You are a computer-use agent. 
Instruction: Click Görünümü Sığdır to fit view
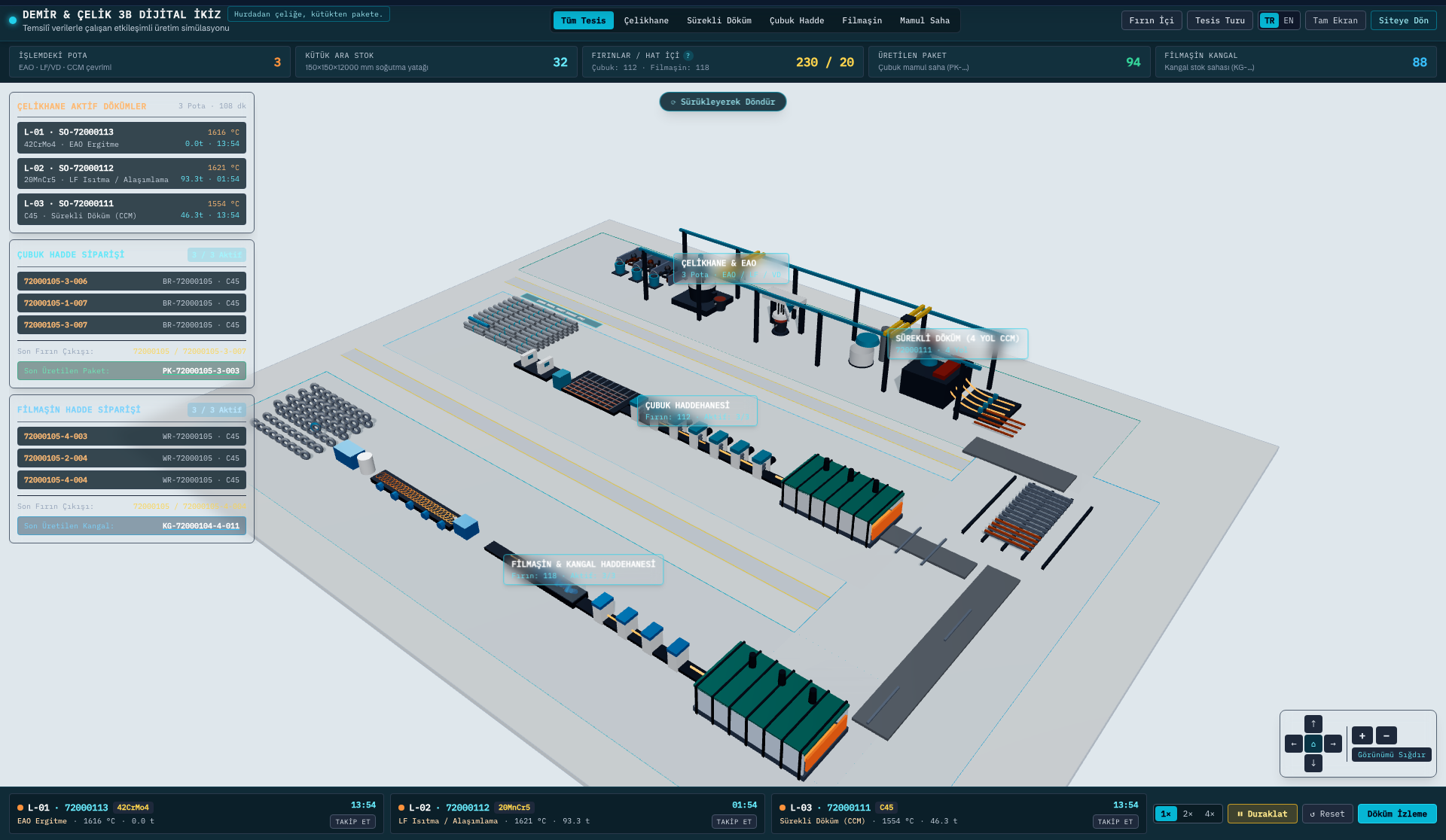pyautogui.click(x=1392, y=754)
